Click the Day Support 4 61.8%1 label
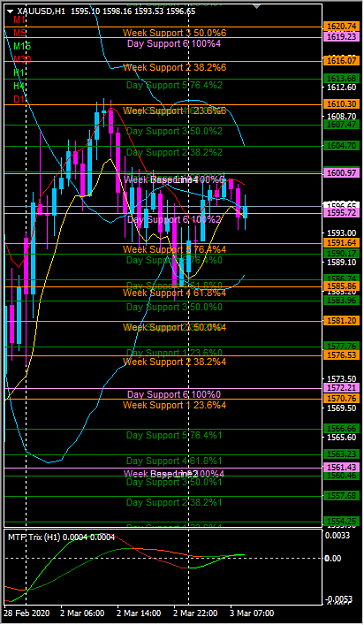The width and height of the screenshot is (364, 625). [x=174, y=461]
